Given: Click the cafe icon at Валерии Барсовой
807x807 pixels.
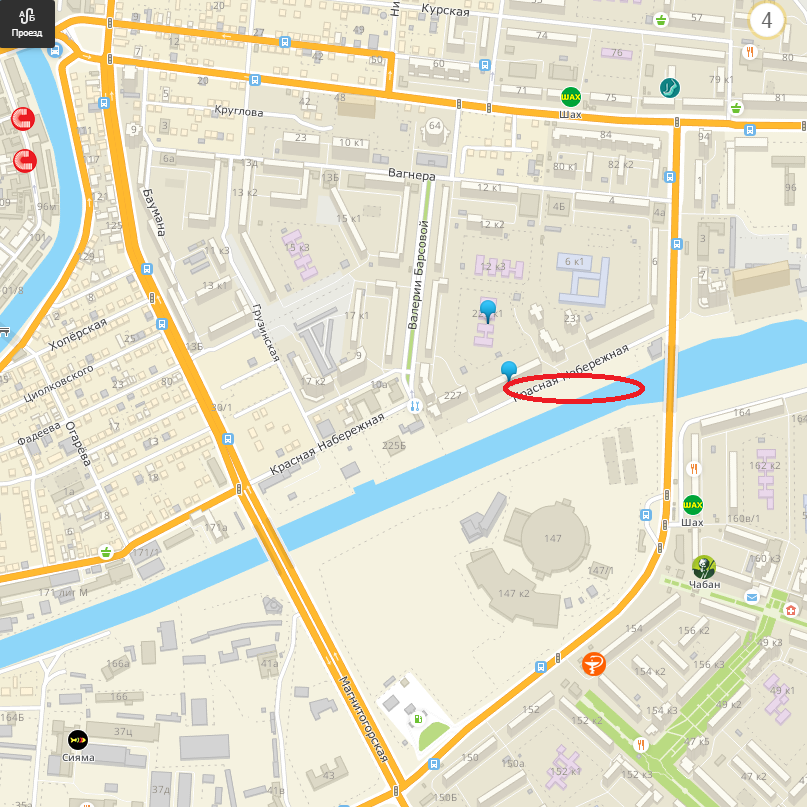Looking at the screenshot, I should 414,407.
